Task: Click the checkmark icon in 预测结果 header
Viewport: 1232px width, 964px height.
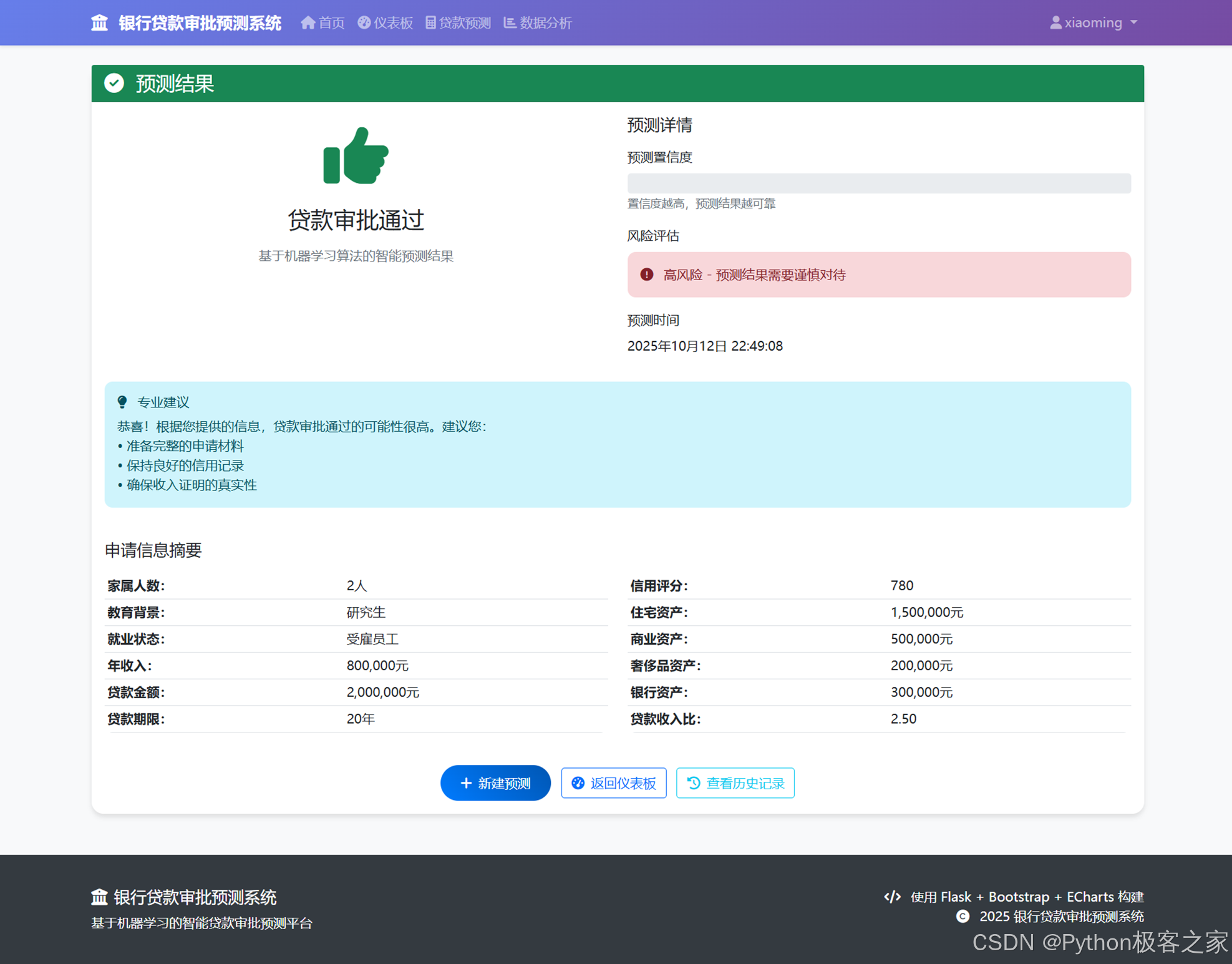Action: click(x=114, y=83)
